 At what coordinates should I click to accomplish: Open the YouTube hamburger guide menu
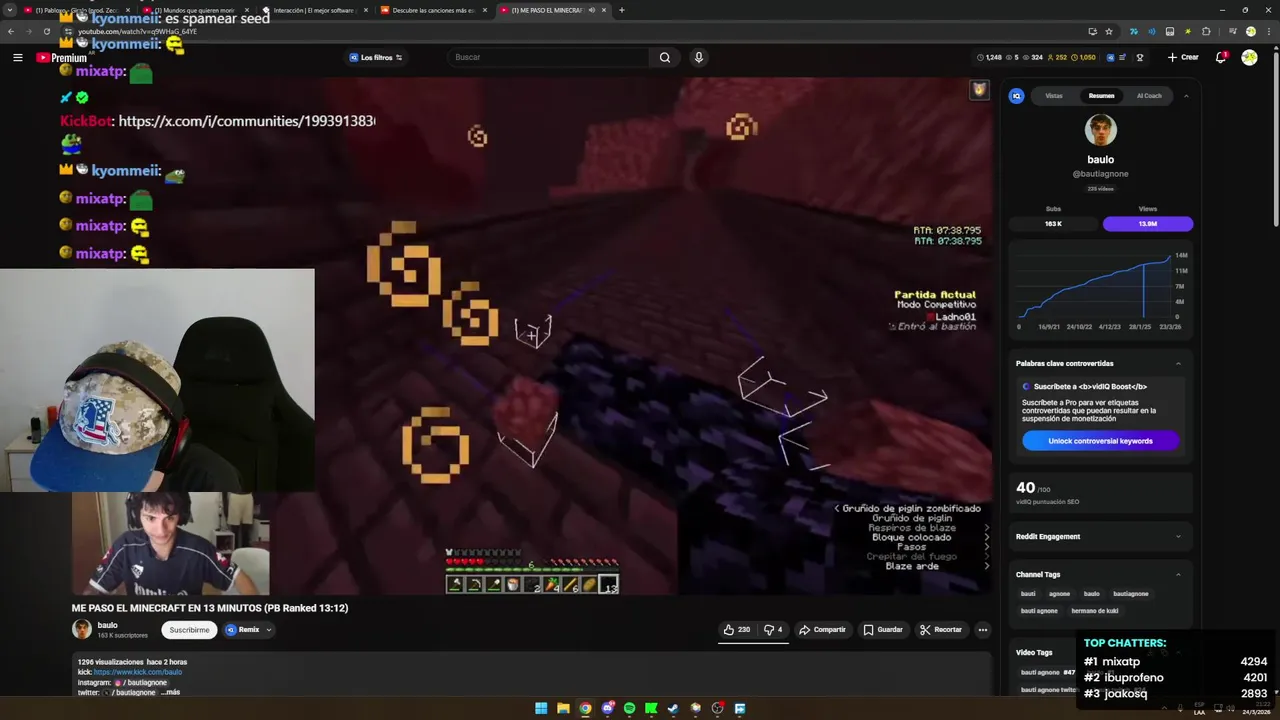click(17, 57)
